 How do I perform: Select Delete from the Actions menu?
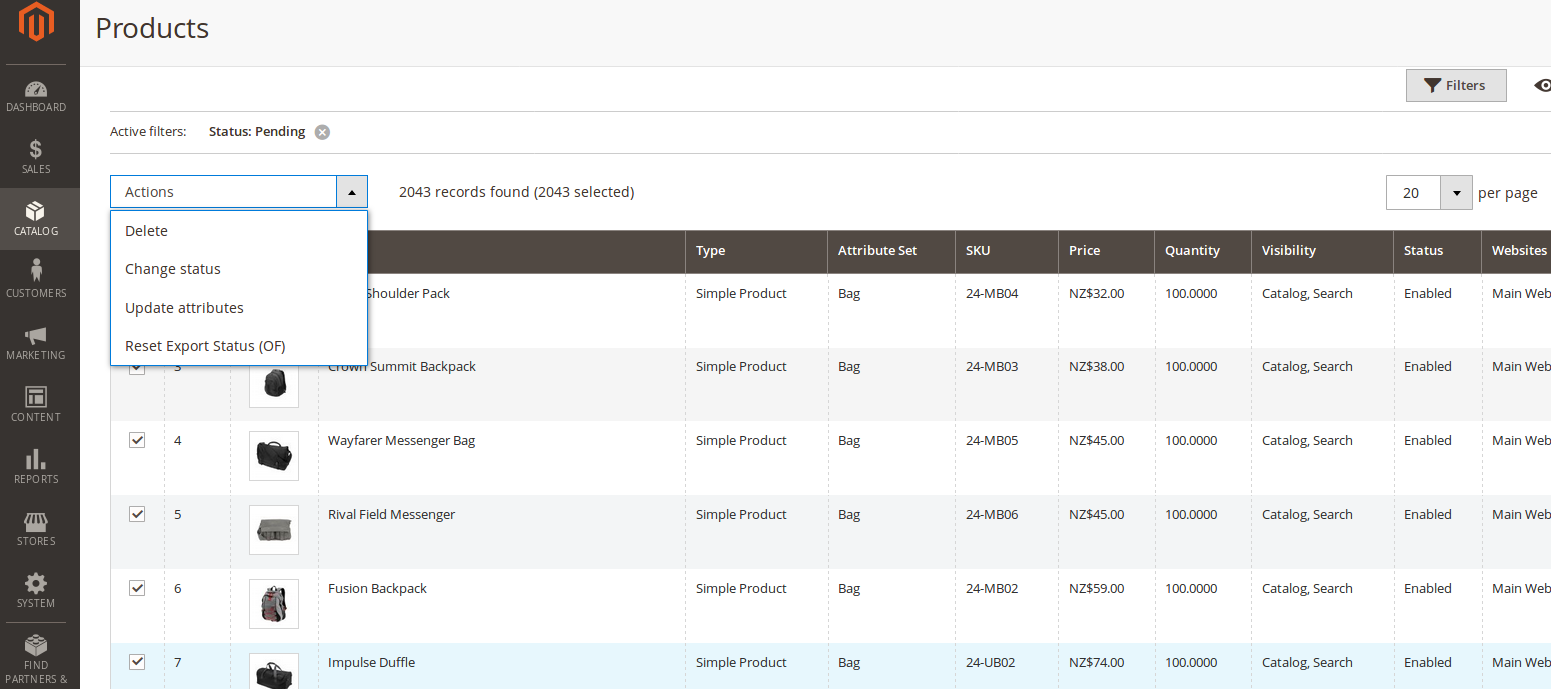coord(146,230)
